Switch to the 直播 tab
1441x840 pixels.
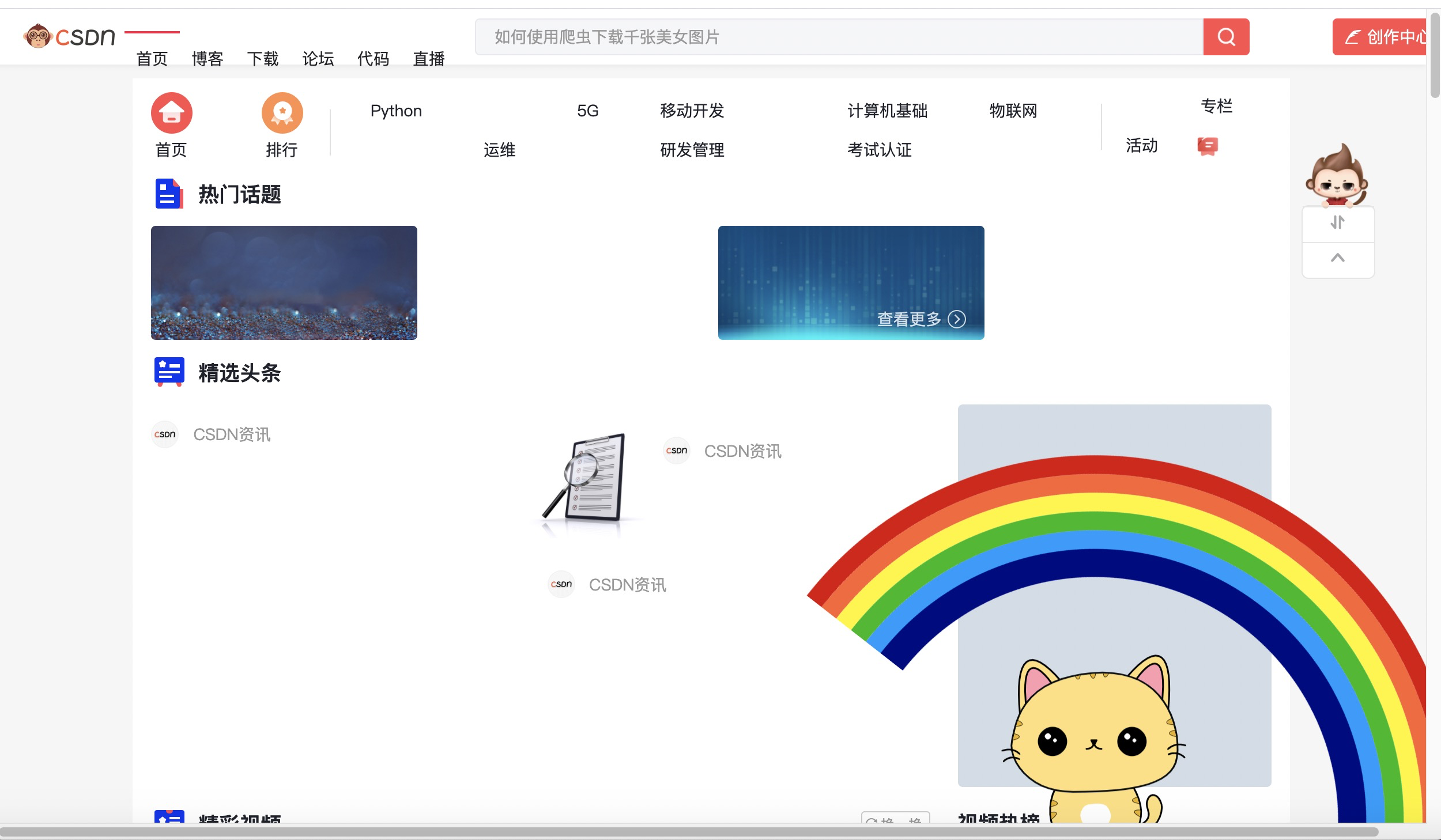428,59
